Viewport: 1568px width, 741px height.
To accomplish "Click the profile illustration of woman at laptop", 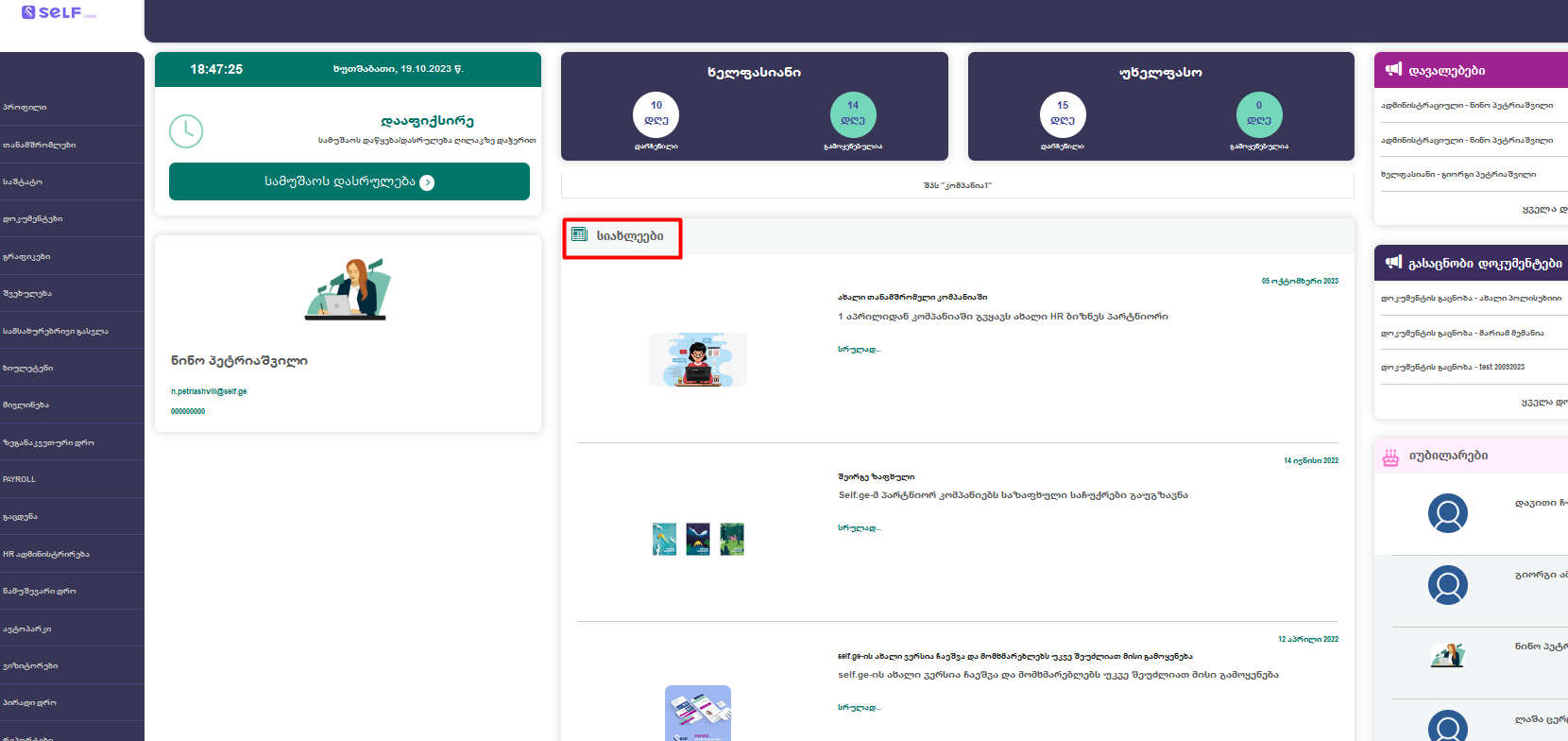I will coord(348,289).
